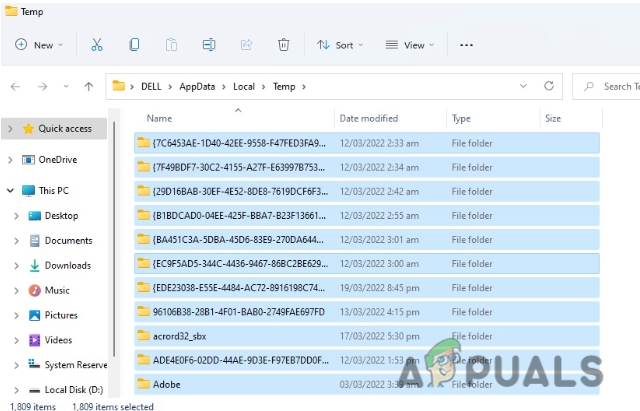
Task: Expand address bar history dropdown
Action: 523,86
